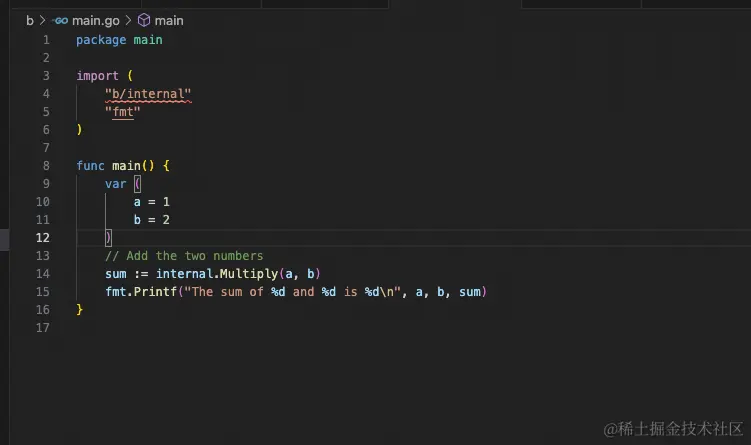The width and height of the screenshot is (751, 445).
Task: Click line number 12 in gutter
Action: pyautogui.click(x=43, y=238)
